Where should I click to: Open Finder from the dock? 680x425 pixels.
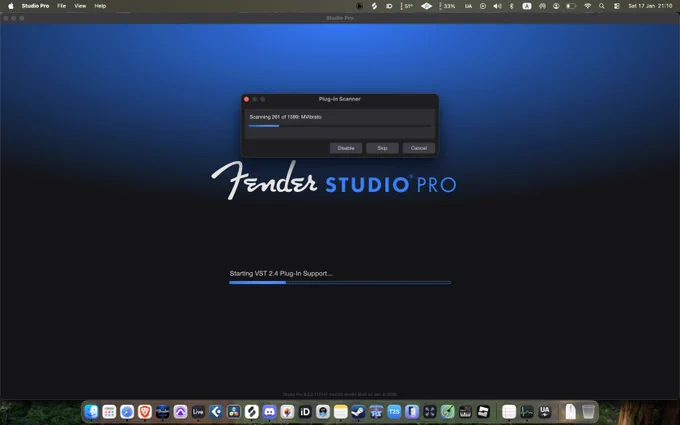click(x=91, y=411)
